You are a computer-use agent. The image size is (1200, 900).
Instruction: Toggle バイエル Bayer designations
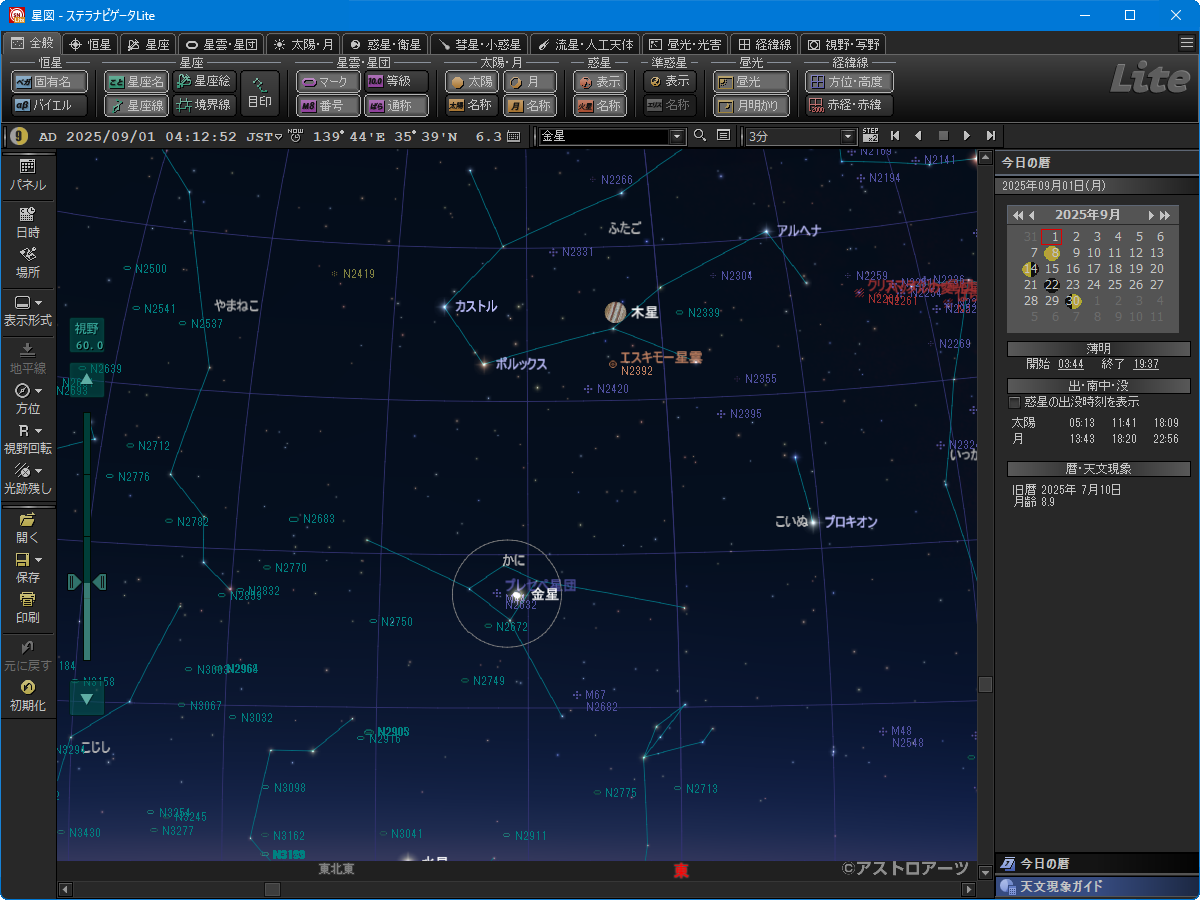(49, 105)
